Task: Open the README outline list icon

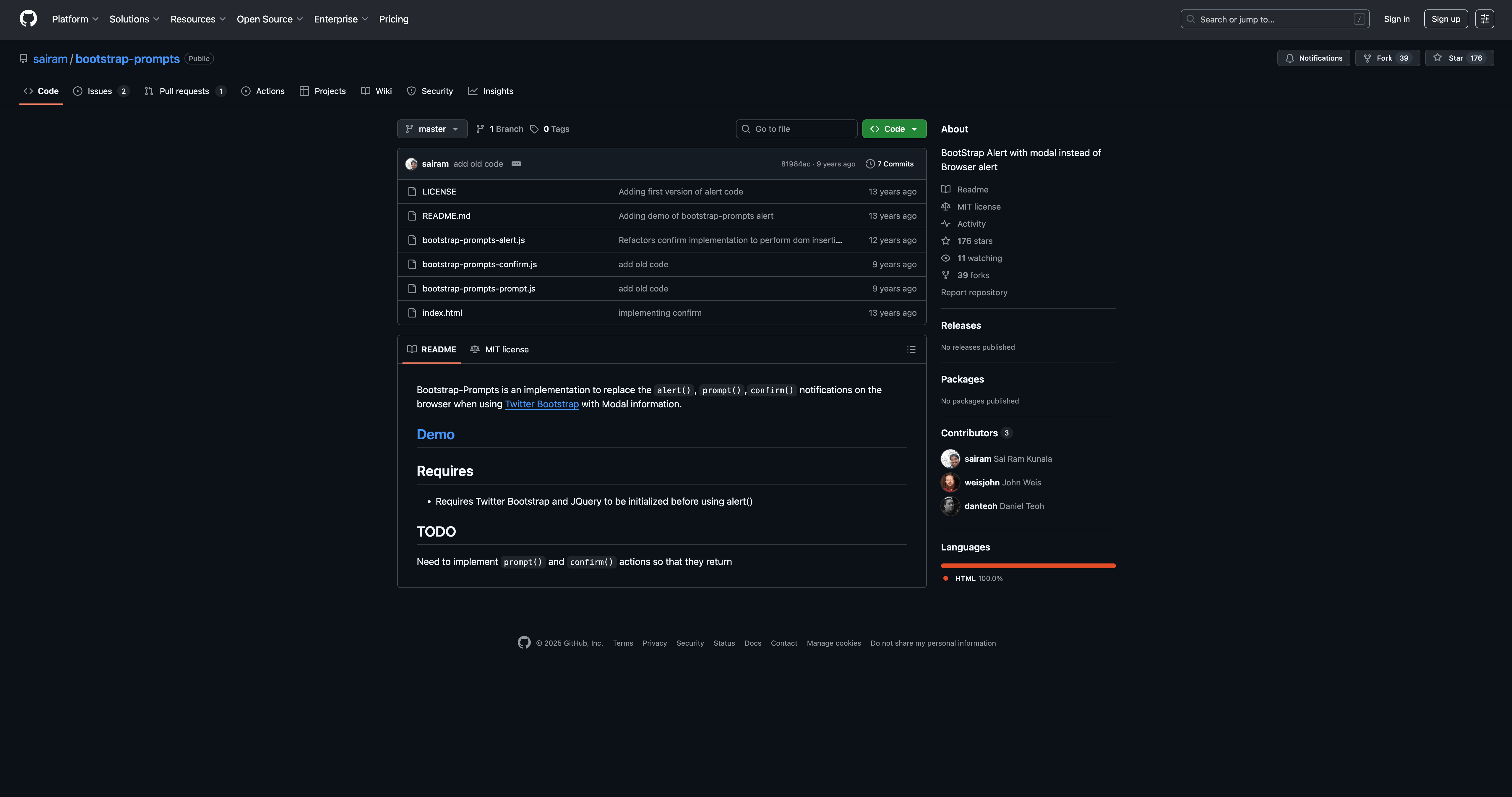Action: pos(911,349)
